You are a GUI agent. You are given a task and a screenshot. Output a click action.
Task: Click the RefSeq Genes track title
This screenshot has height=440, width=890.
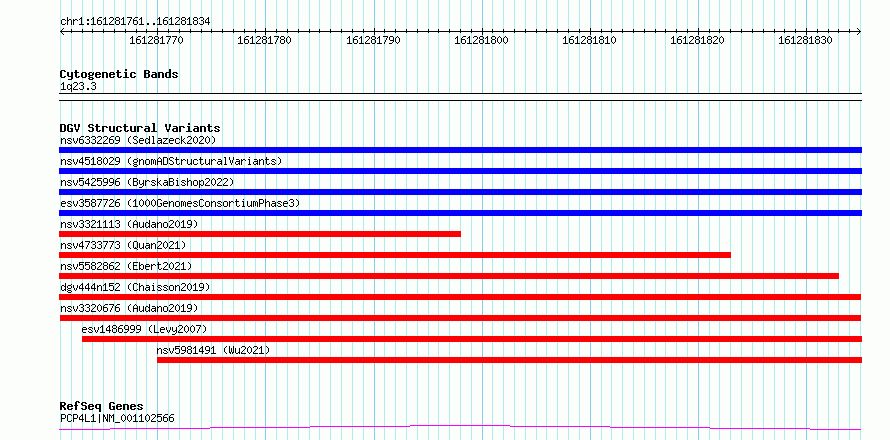(101, 407)
